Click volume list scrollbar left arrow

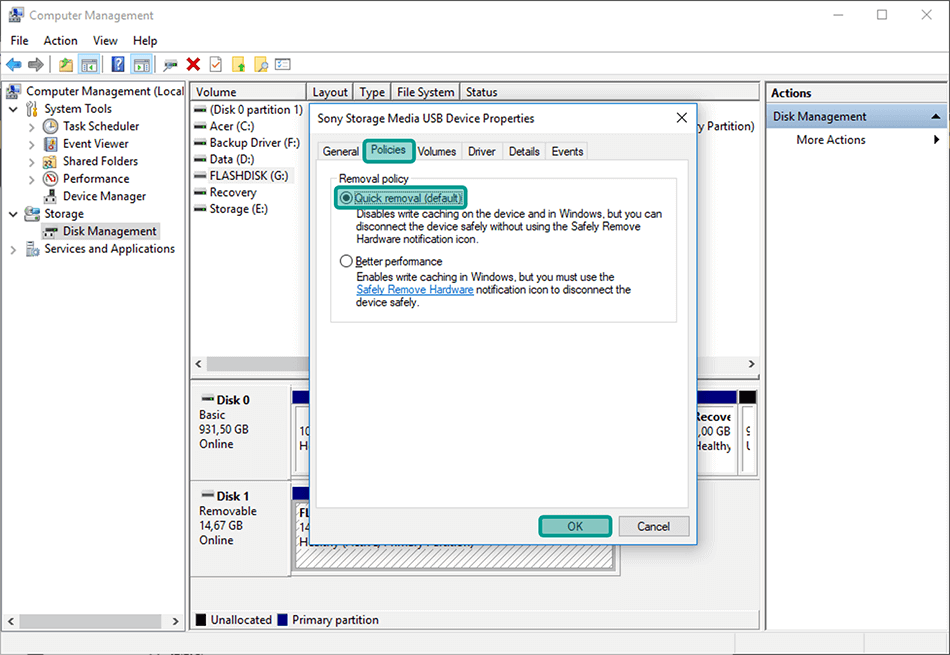coord(199,364)
